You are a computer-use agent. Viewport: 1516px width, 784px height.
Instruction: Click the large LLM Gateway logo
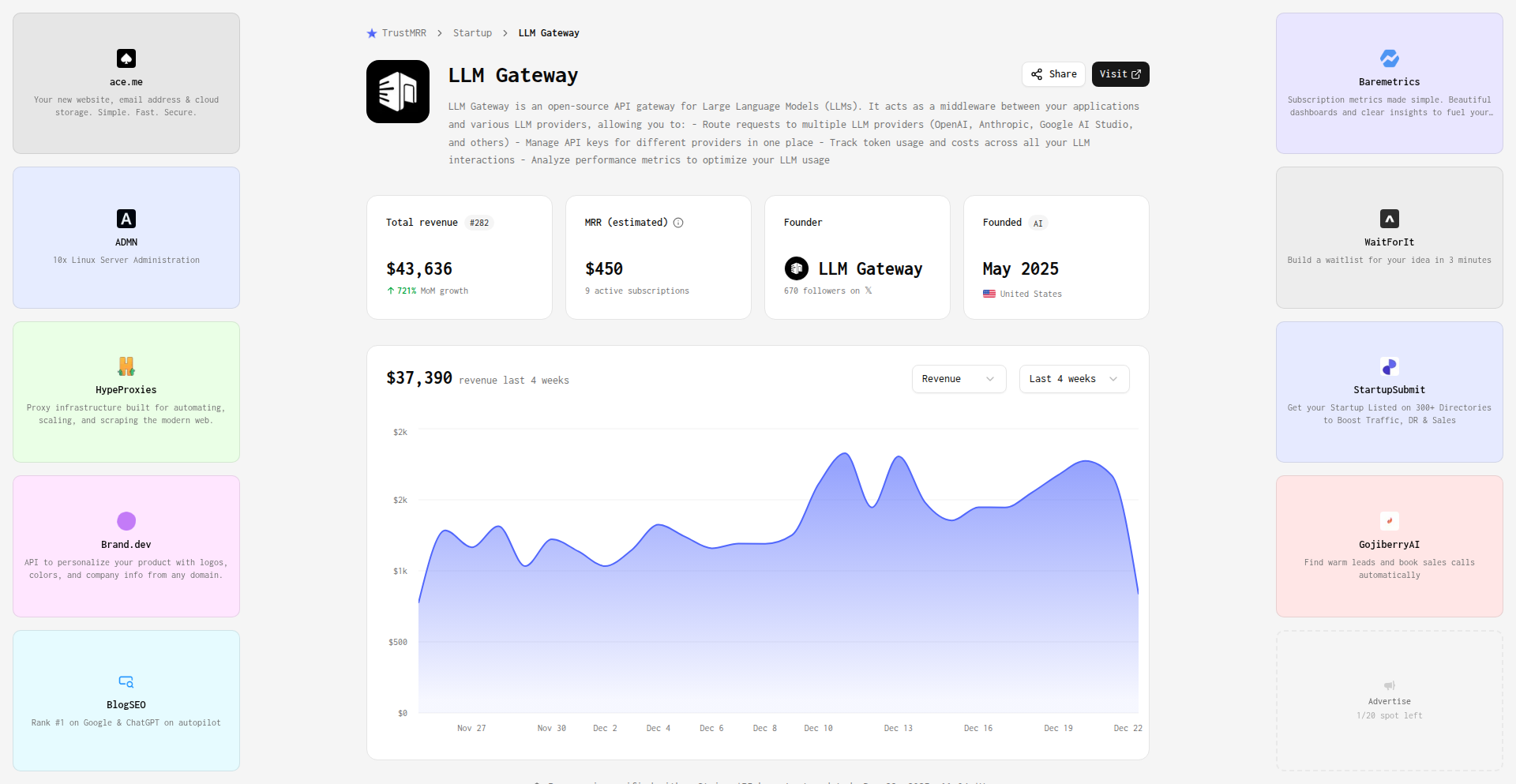click(398, 92)
